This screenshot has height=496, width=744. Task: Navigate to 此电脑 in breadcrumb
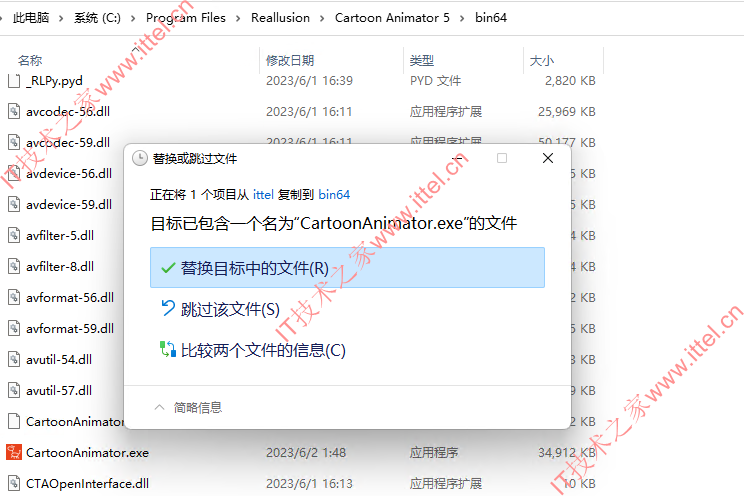click(31, 18)
